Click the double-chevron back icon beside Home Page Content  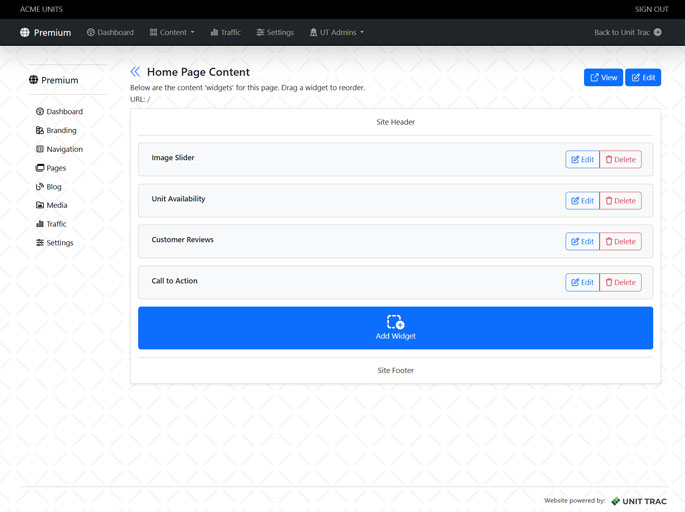coord(135,72)
